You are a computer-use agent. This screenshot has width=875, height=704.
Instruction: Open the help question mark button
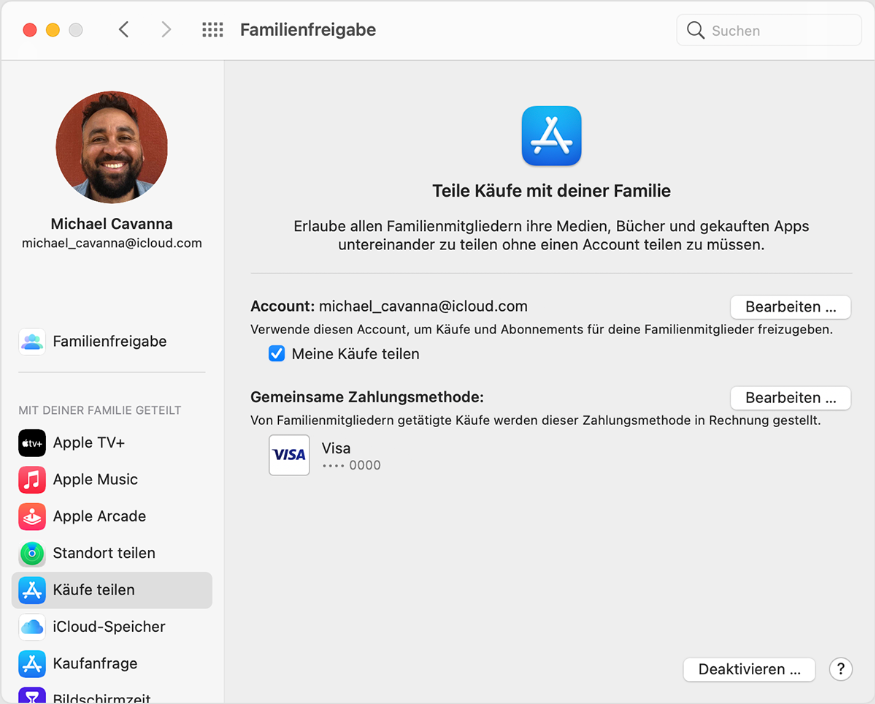point(840,669)
